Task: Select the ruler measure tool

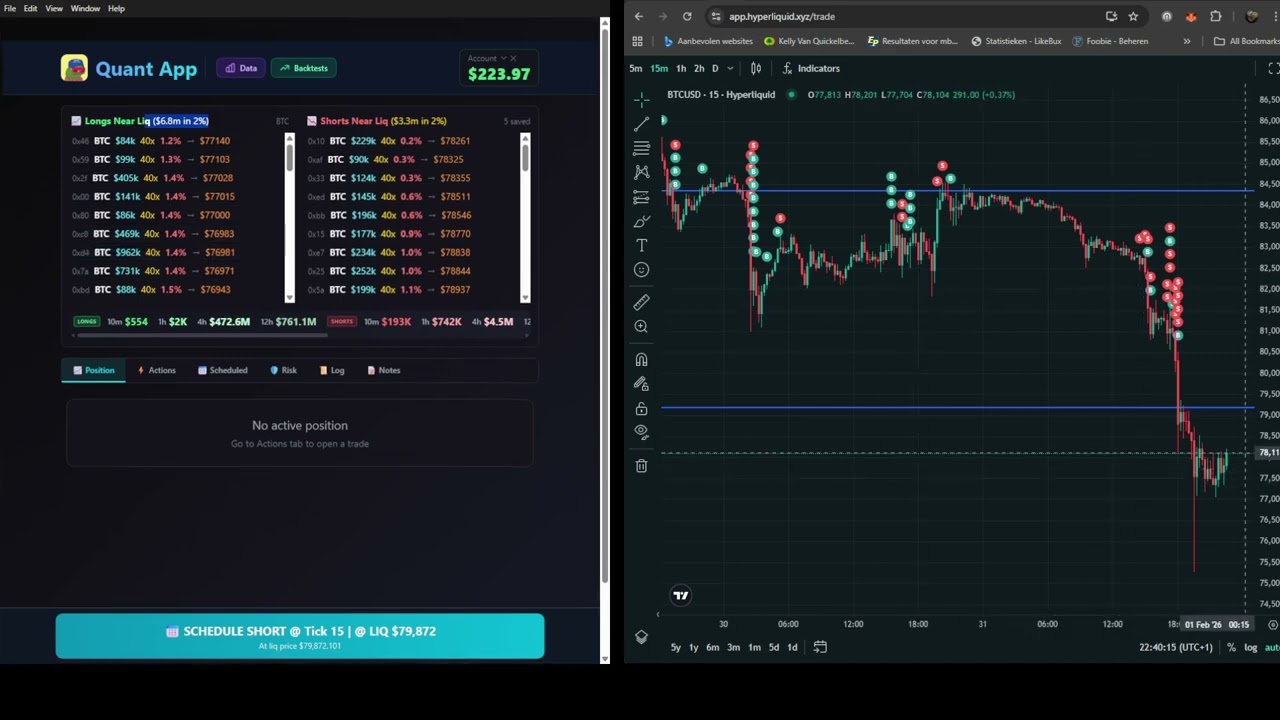Action: [x=641, y=302]
